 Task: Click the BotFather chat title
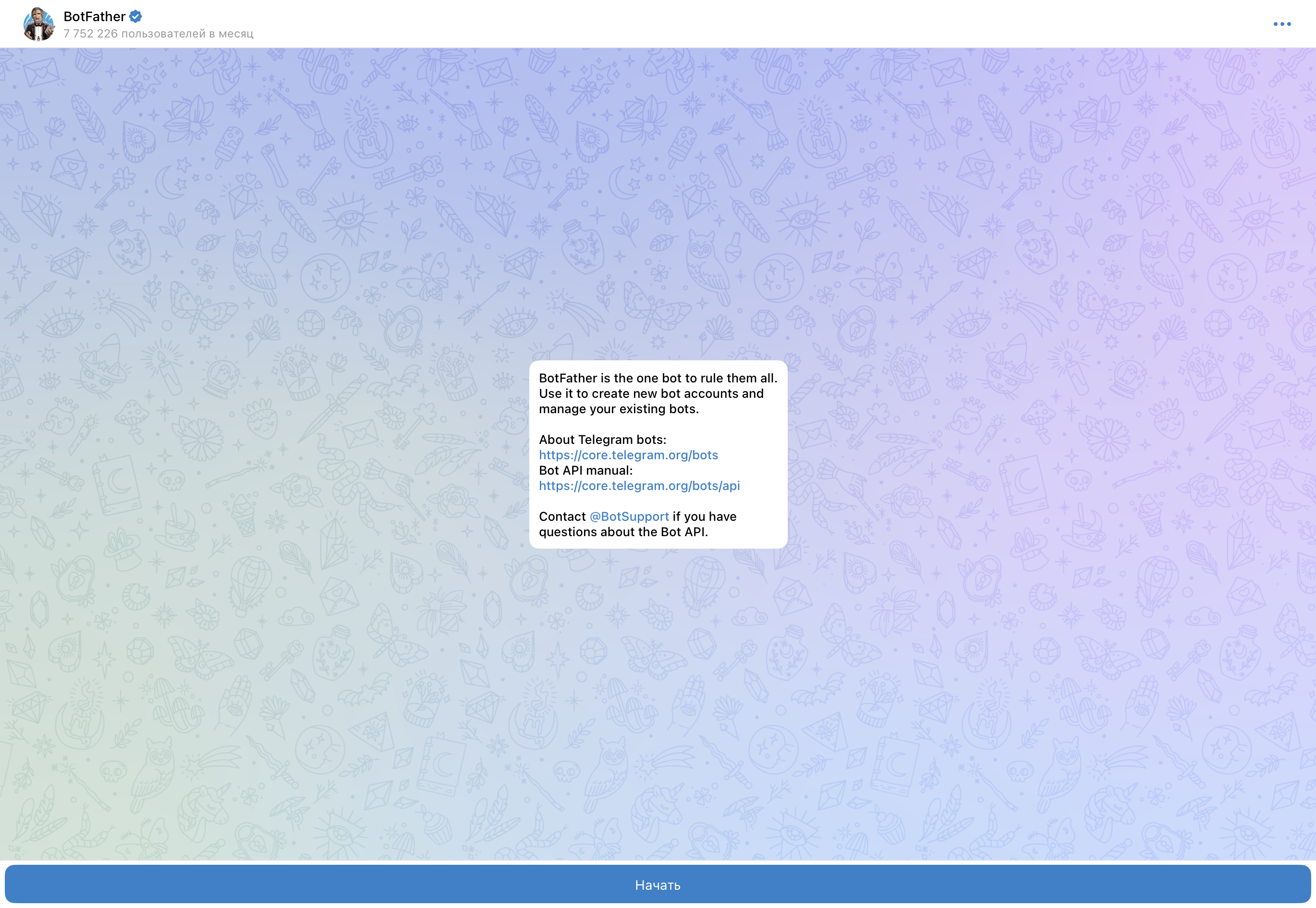[95, 16]
